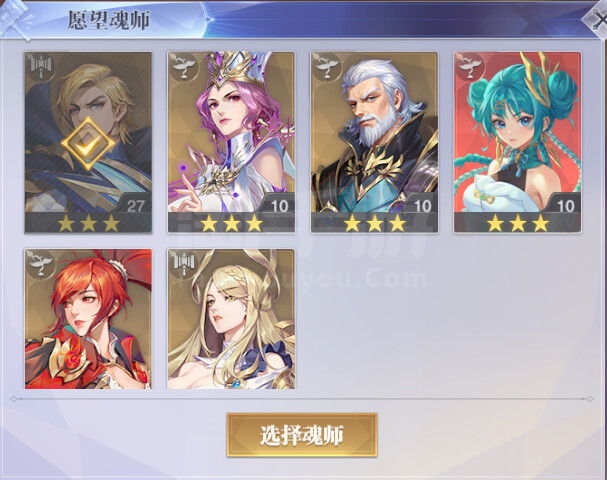Click the hammer emblem beside 愿望魂师 title
This screenshot has height=480, width=607.
tap(15, 19)
